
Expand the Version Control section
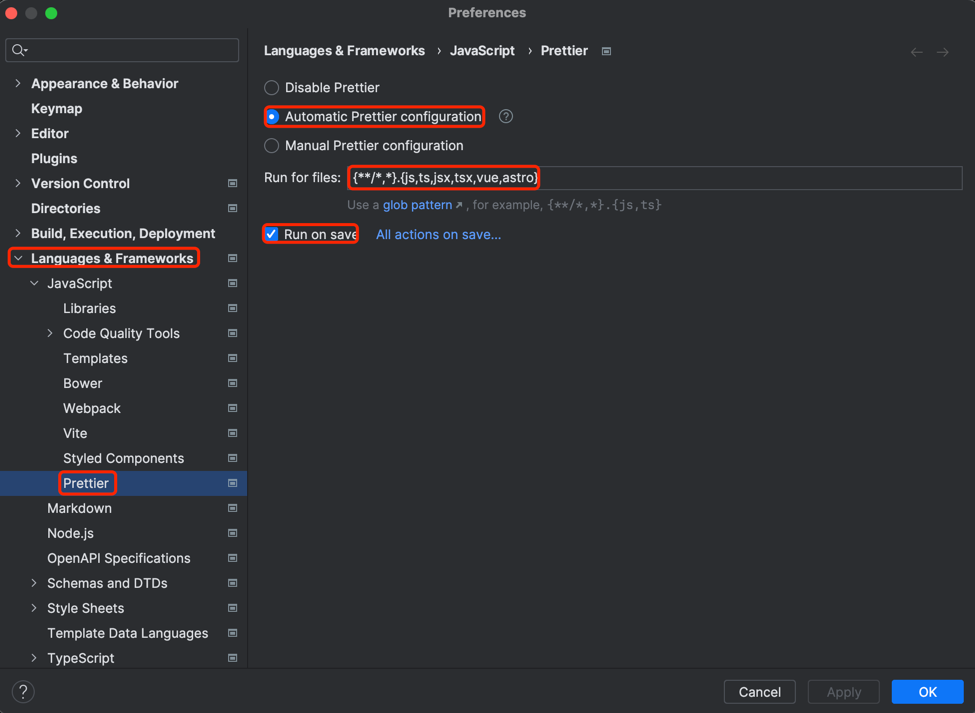(x=18, y=183)
